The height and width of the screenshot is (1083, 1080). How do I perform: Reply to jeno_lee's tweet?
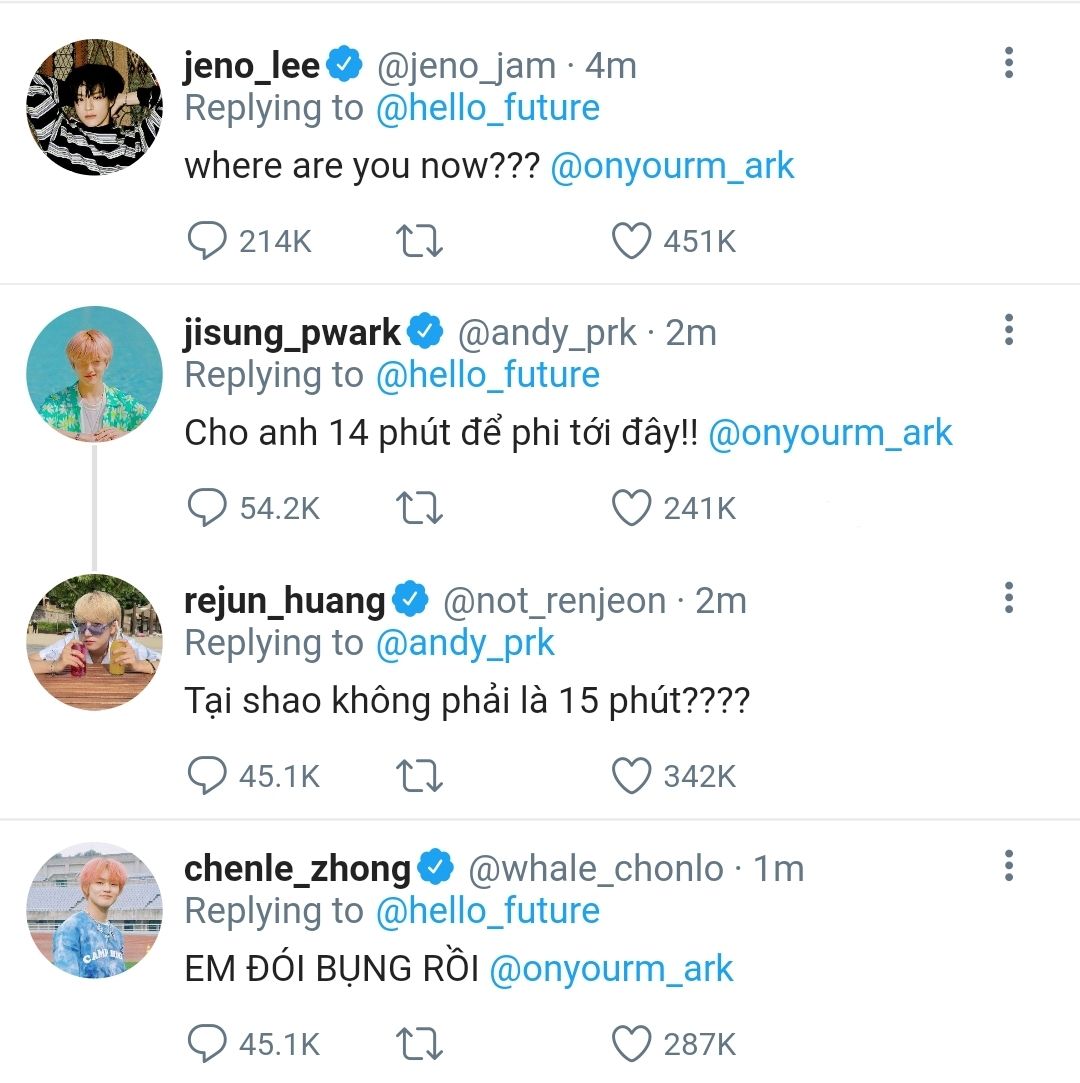pyautogui.click(x=207, y=241)
